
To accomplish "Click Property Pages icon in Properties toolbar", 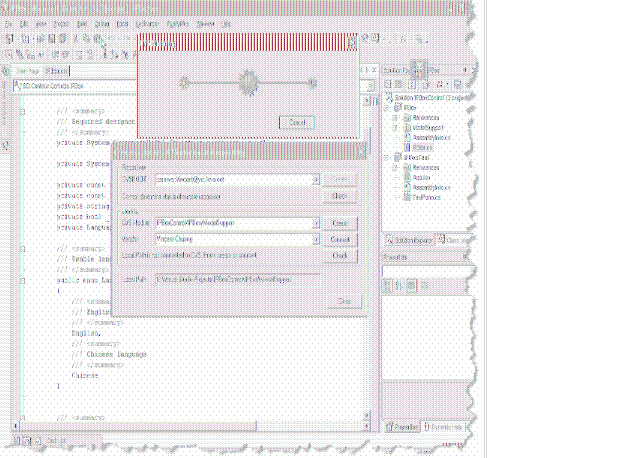I will (x=424, y=285).
